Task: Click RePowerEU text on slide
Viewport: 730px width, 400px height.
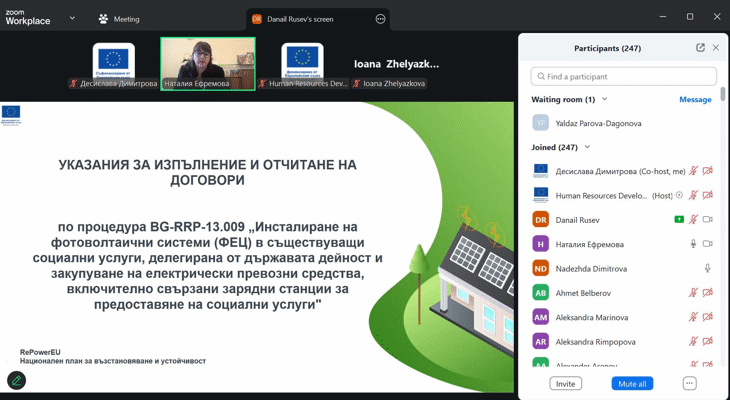Action: [x=40, y=352]
